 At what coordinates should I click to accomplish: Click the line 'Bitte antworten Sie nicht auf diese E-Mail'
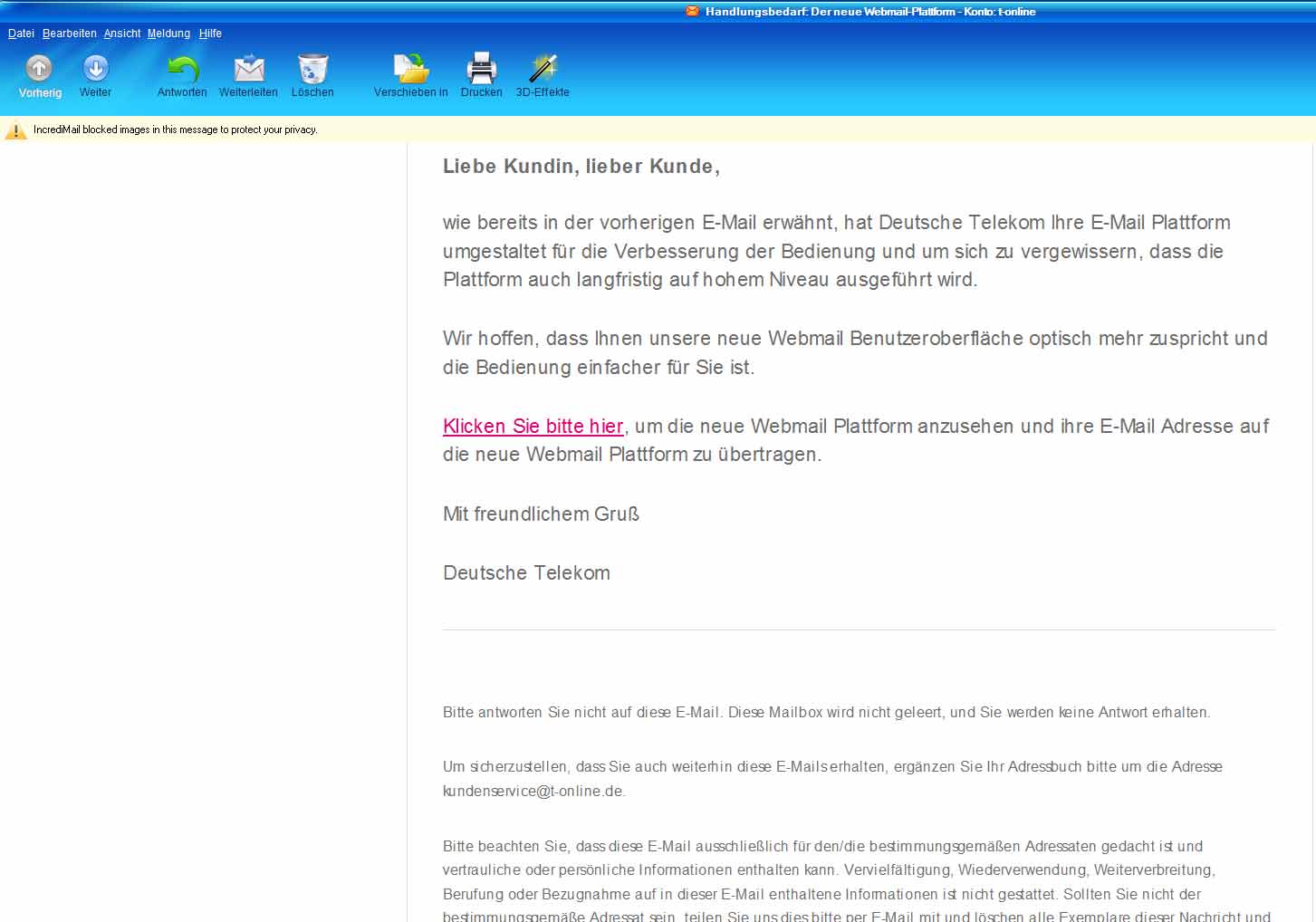(x=826, y=713)
